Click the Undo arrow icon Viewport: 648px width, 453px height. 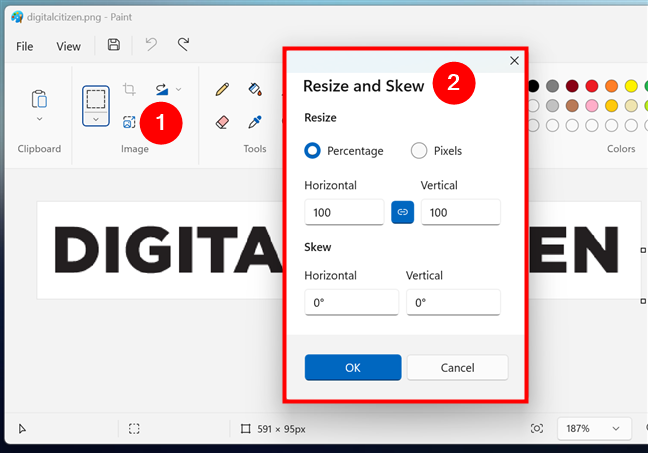pyautogui.click(x=151, y=44)
